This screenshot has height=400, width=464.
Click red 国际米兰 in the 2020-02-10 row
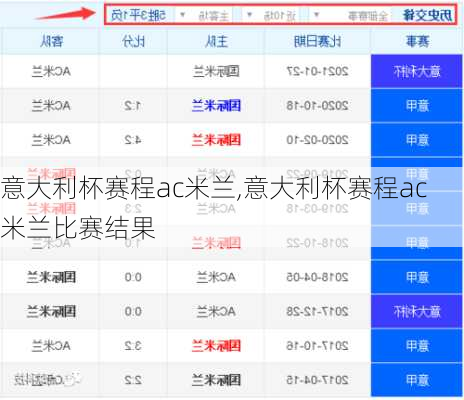[x=216, y=140]
